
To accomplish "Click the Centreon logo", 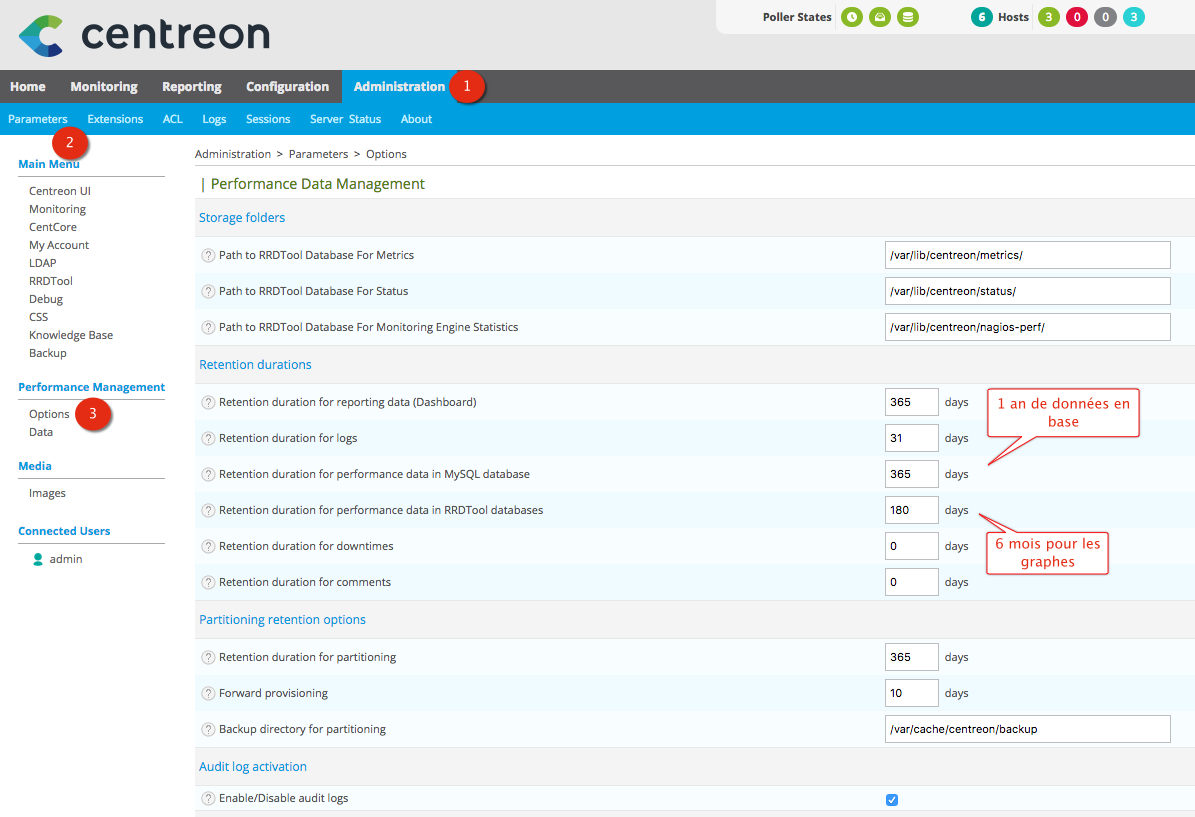I will [x=144, y=35].
